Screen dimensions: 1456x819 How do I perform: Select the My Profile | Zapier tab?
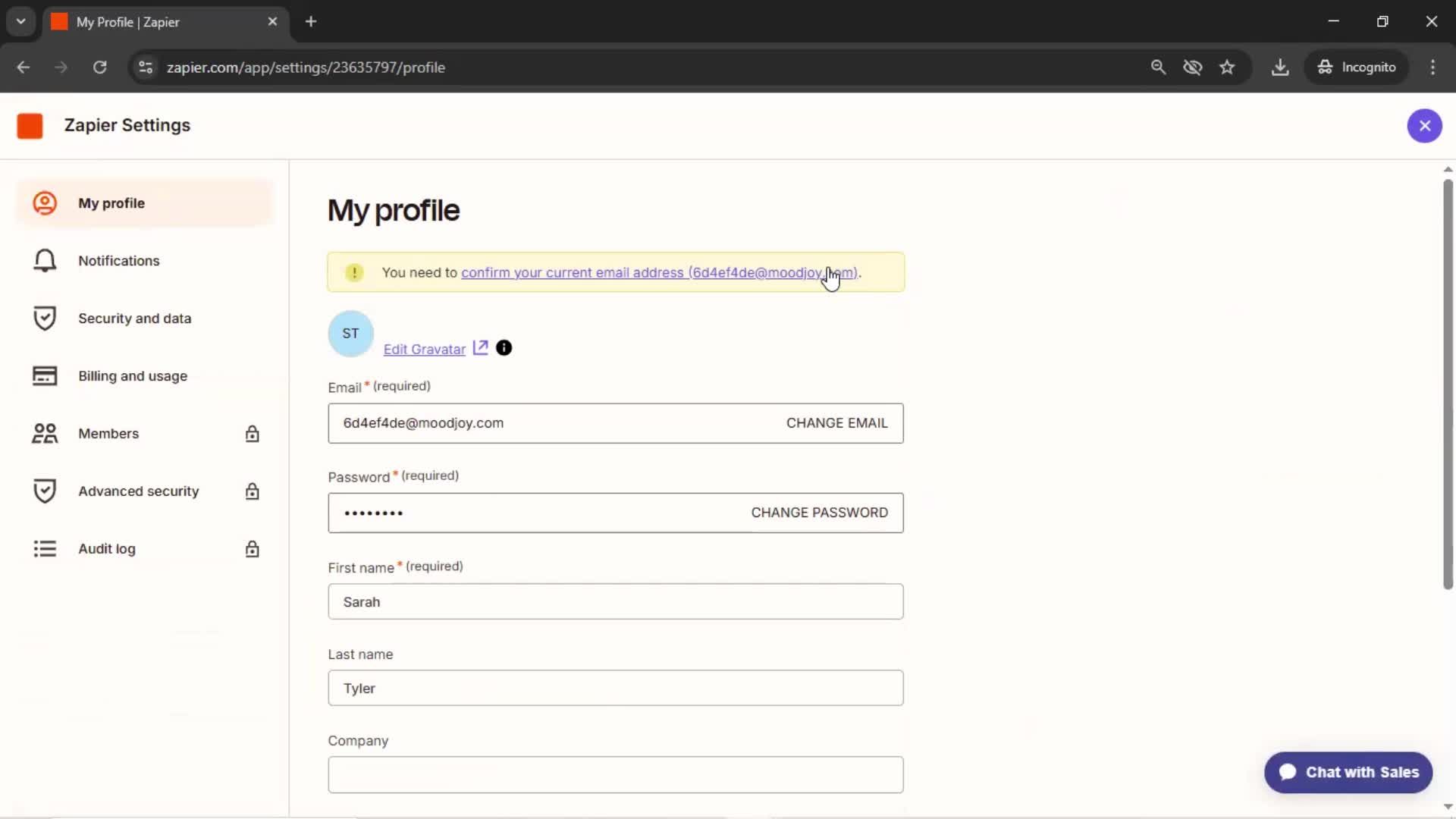165,22
